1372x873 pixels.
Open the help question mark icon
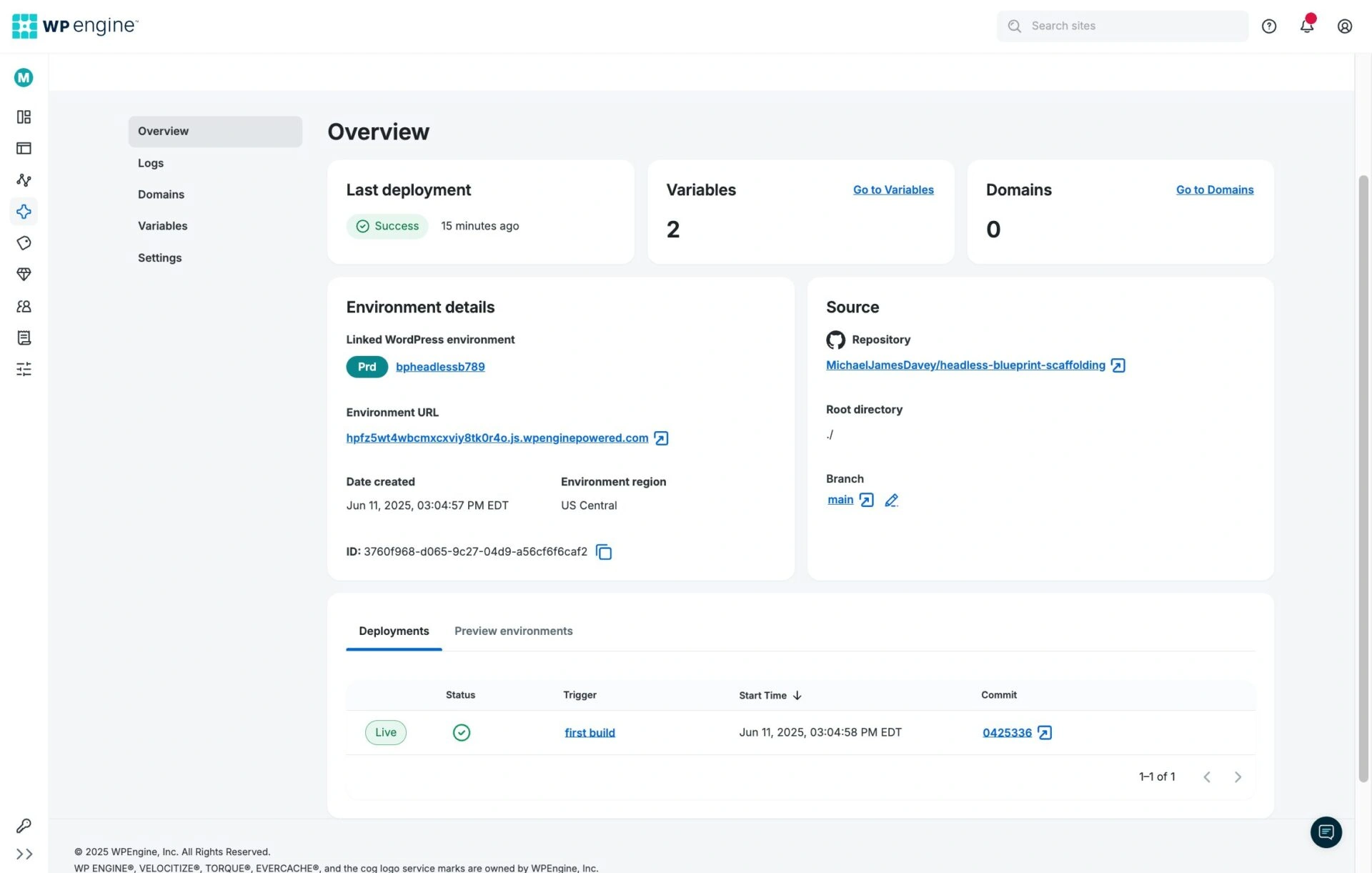pos(1268,26)
